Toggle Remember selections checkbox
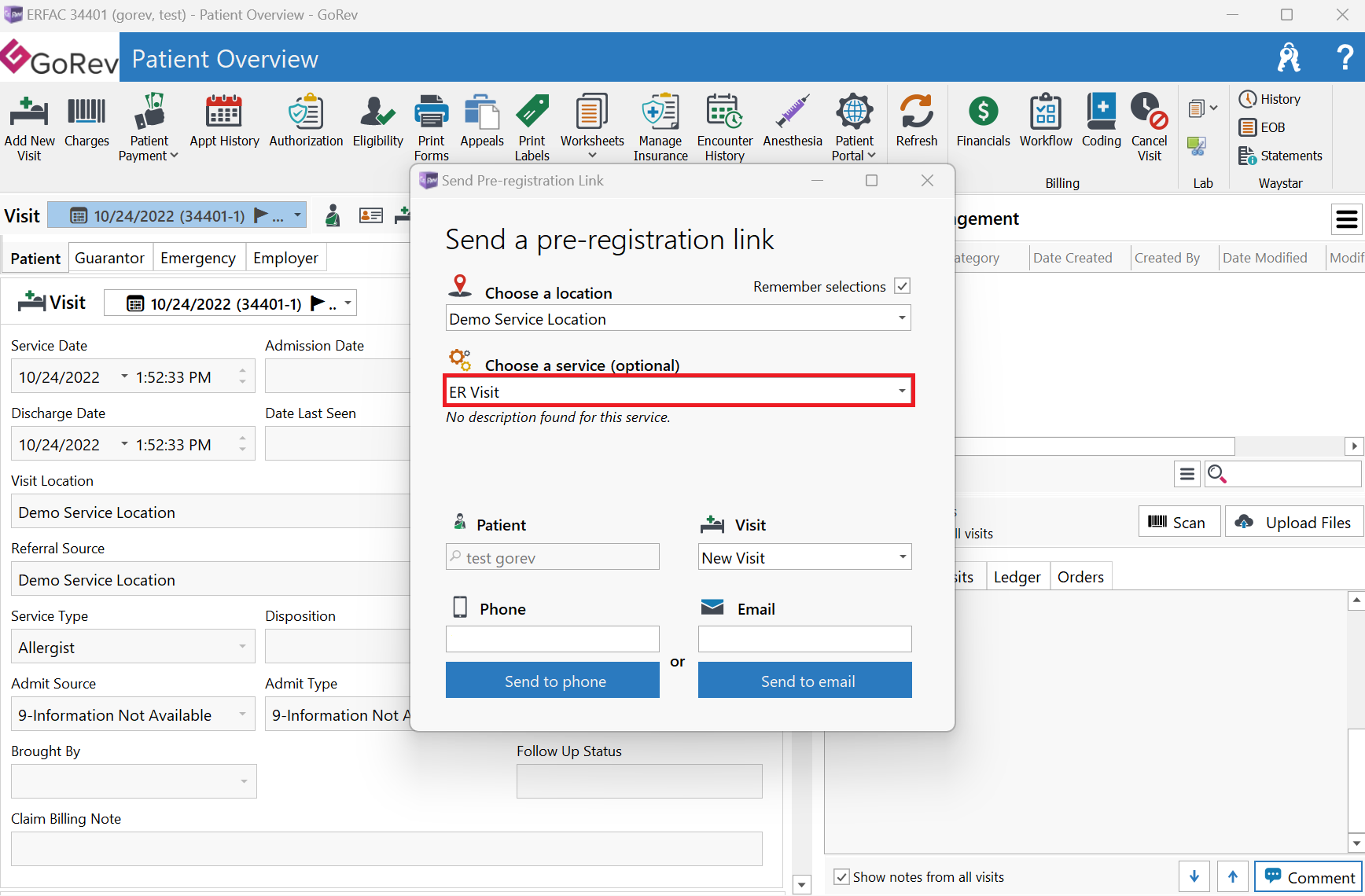This screenshot has height=896, width=1365. [903, 286]
